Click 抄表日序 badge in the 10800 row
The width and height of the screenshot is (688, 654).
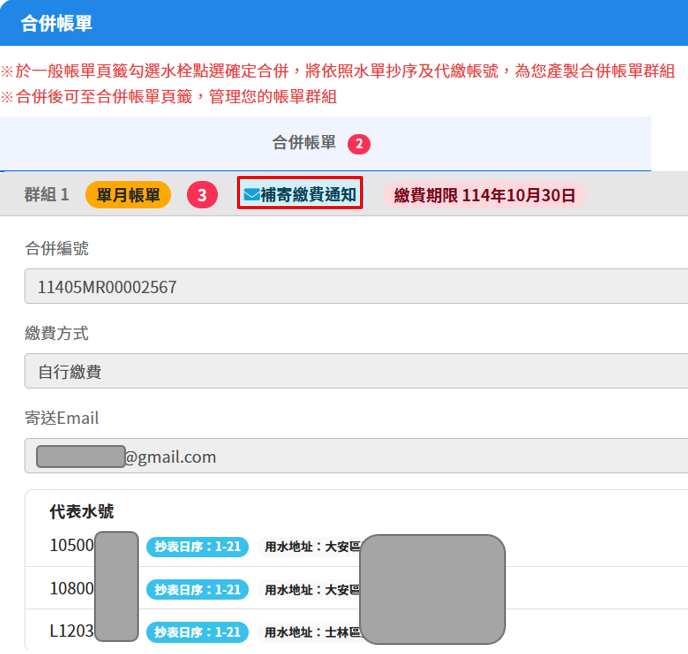pos(196,590)
